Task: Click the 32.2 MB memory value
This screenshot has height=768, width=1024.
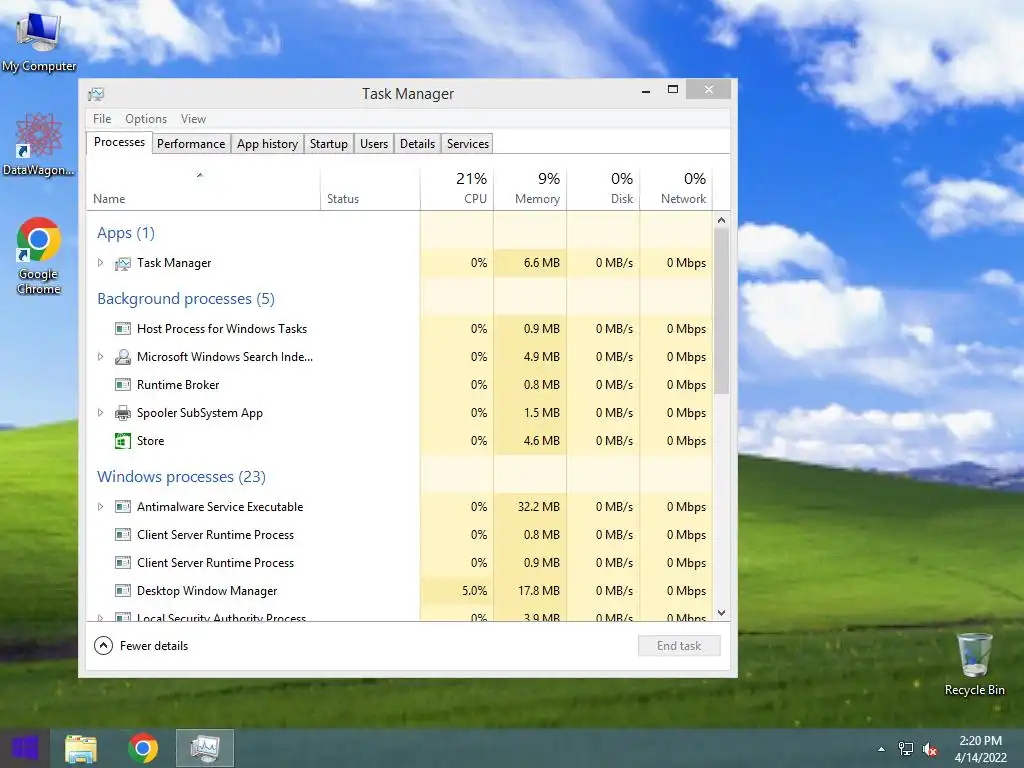Action: pos(539,506)
